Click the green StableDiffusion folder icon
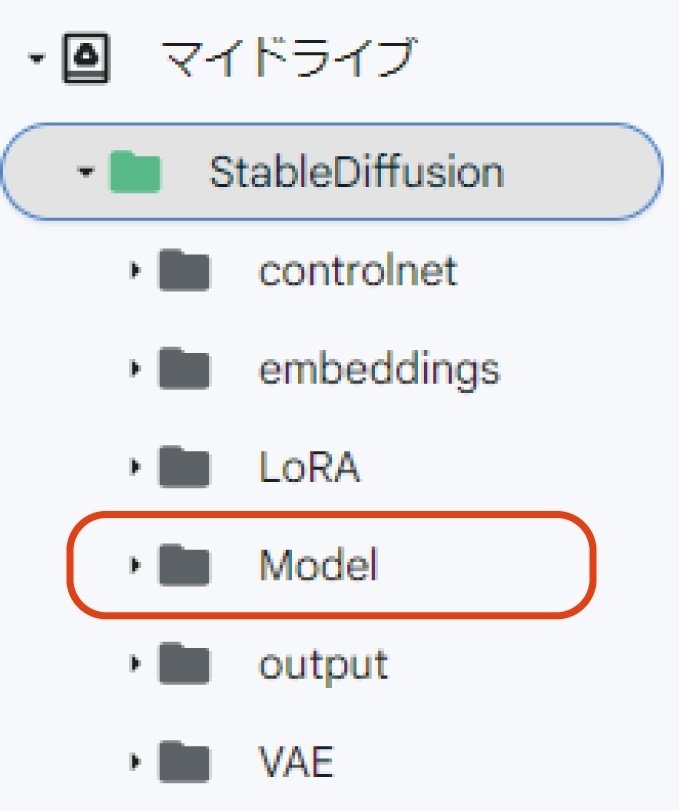 135,172
